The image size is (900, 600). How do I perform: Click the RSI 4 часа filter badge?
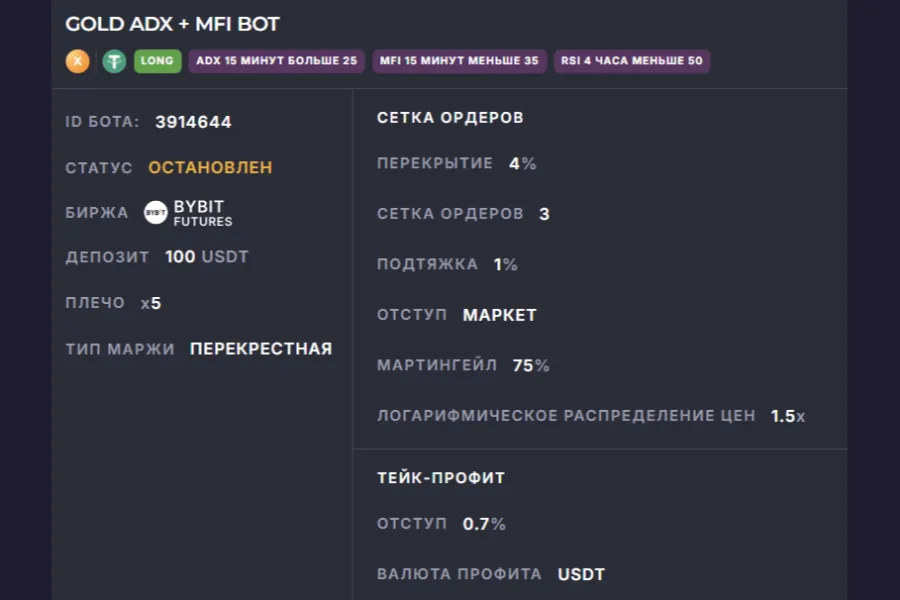[x=632, y=60]
